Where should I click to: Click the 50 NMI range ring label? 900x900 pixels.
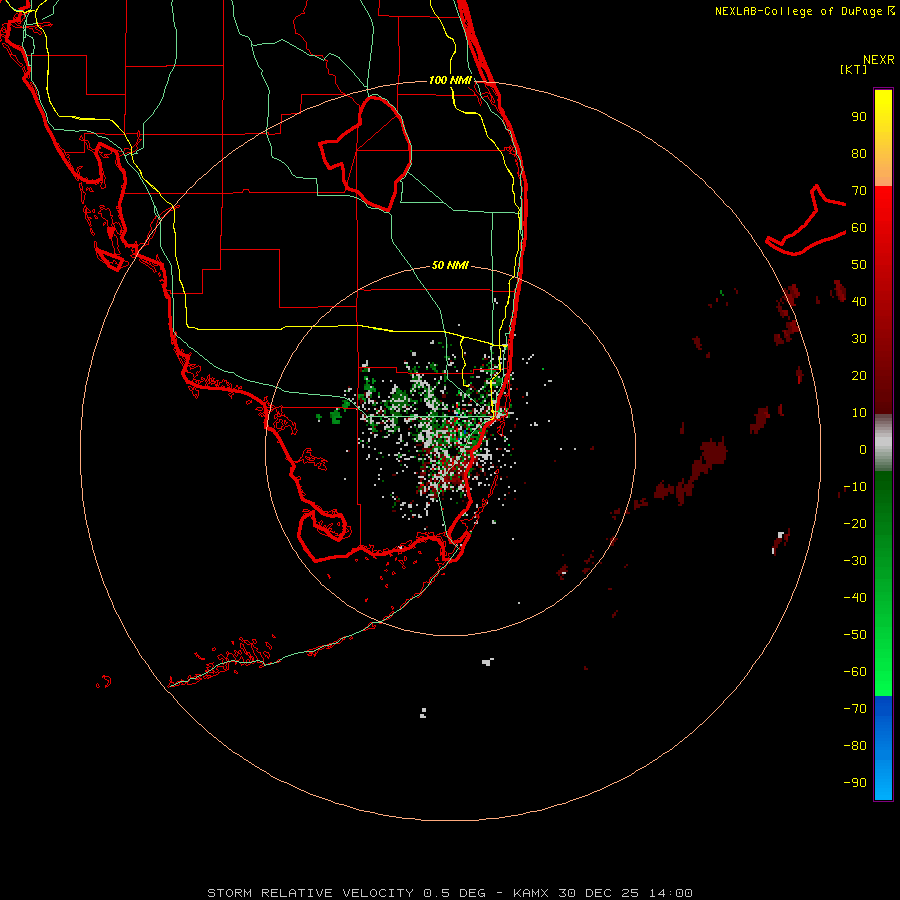click(450, 265)
